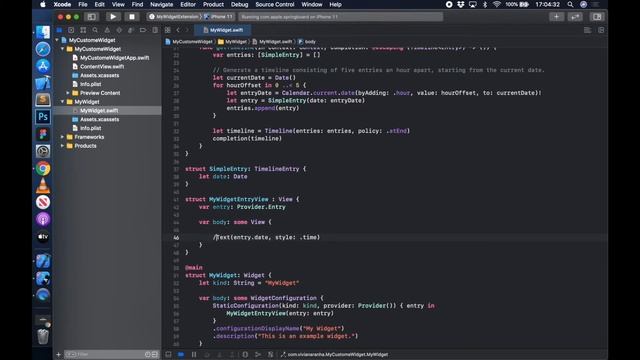Expand Preview Content folder
The height and width of the screenshot is (360, 640).
click(68, 93)
